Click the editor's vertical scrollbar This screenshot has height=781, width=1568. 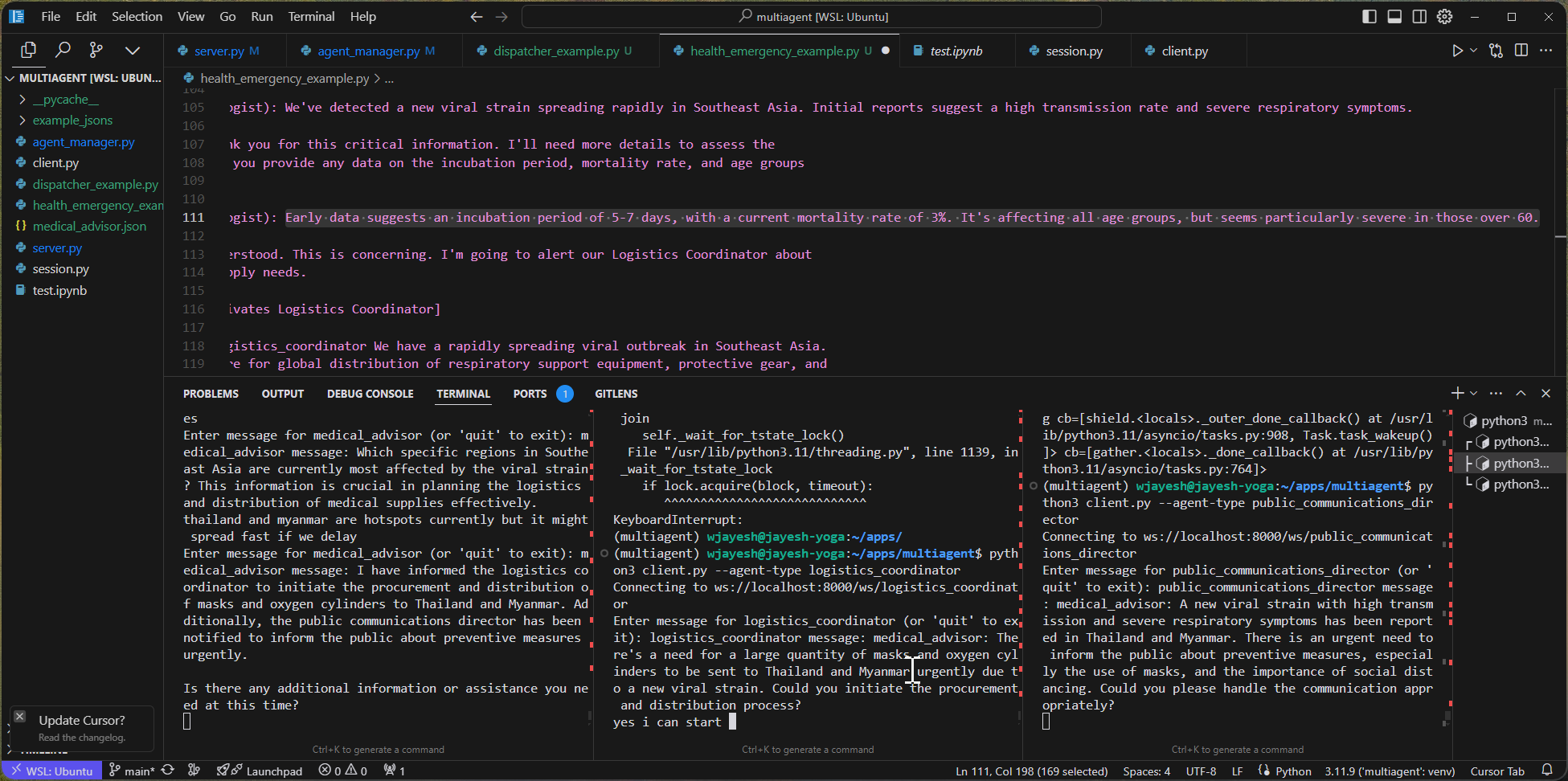point(1560,233)
